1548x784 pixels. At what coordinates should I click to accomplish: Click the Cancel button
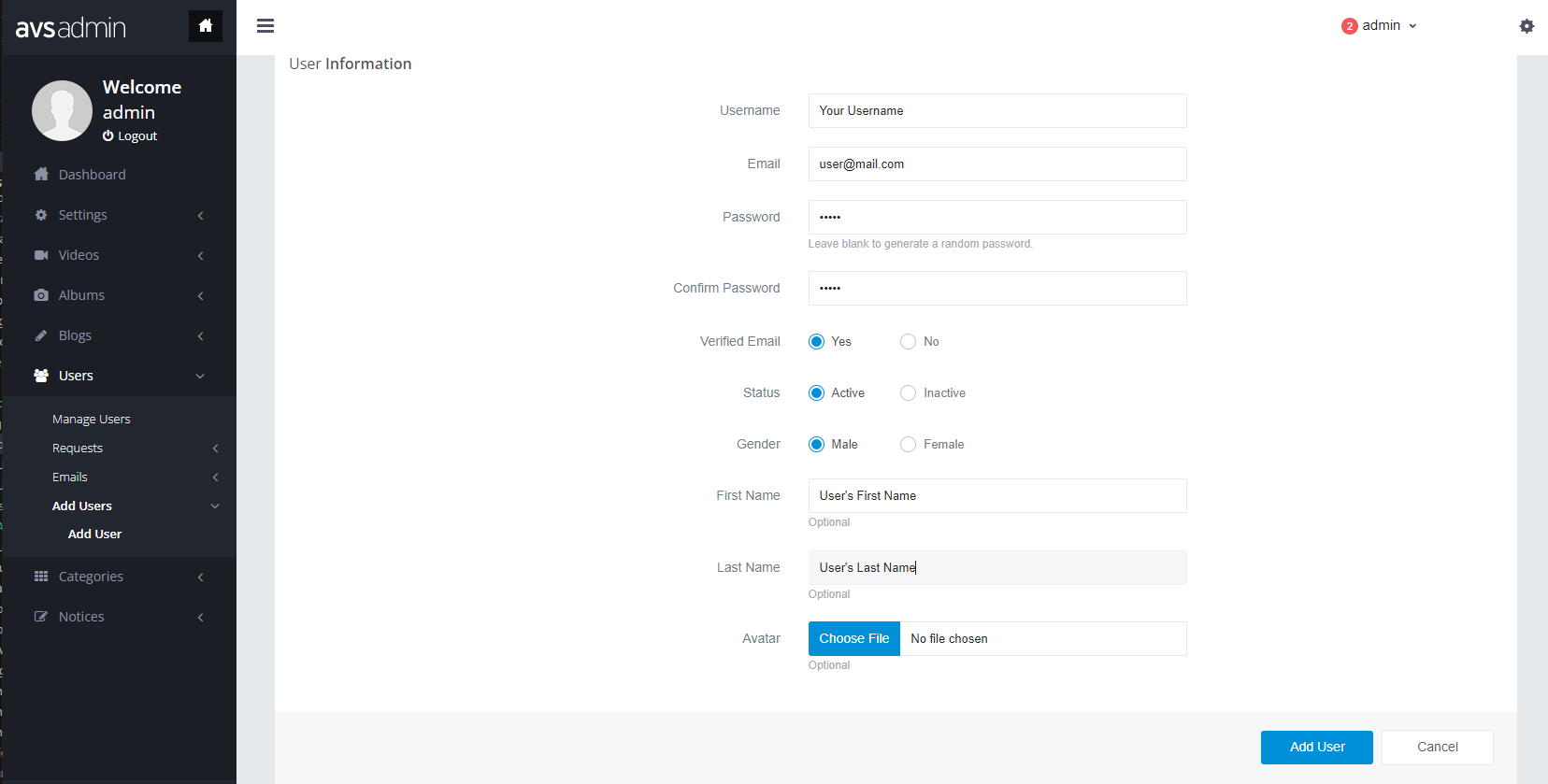tap(1438, 748)
